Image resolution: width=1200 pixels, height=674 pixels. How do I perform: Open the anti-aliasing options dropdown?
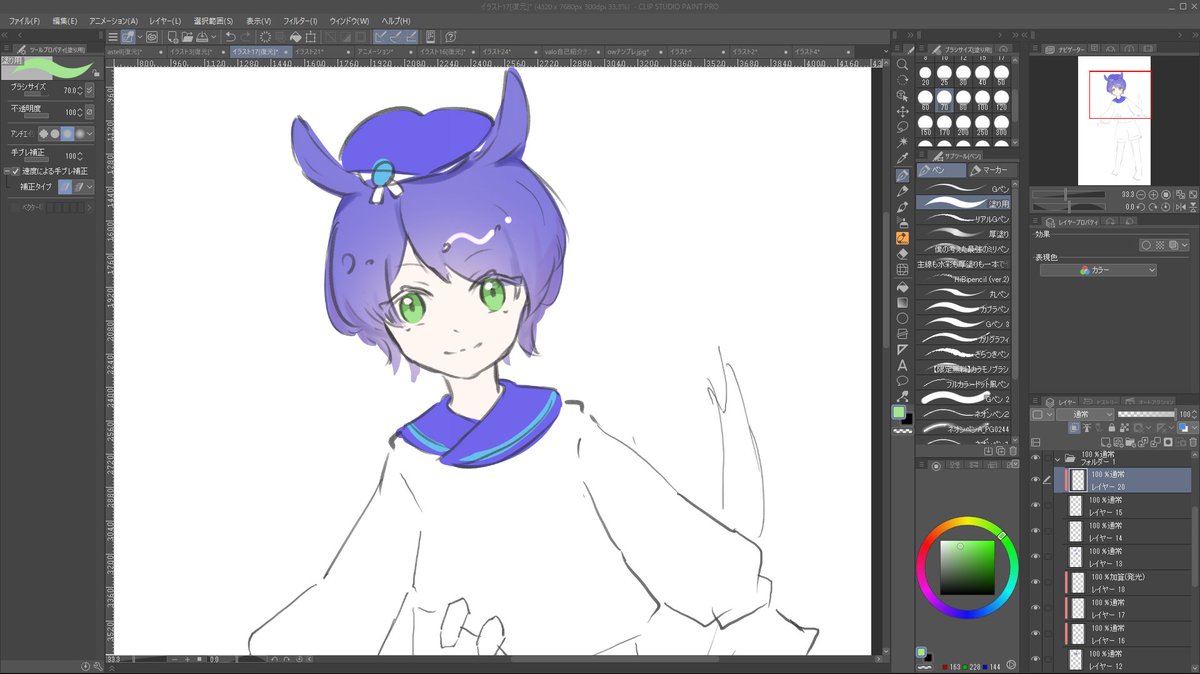[90, 133]
